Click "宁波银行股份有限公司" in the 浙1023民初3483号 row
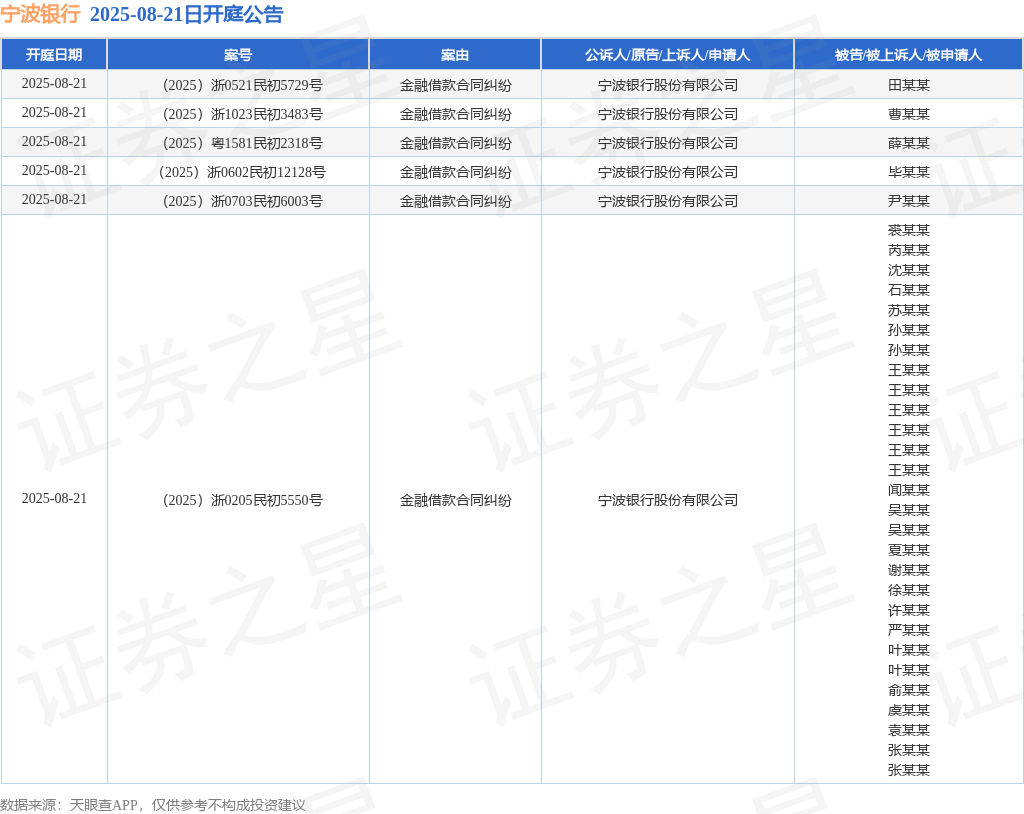Screen dimensions: 1024x814 (x=668, y=114)
